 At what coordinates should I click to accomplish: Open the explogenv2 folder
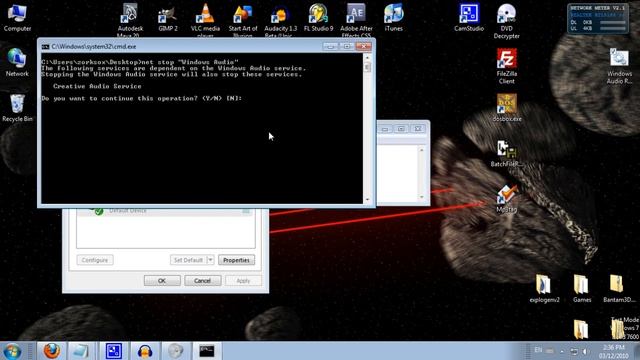click(544, 289)
